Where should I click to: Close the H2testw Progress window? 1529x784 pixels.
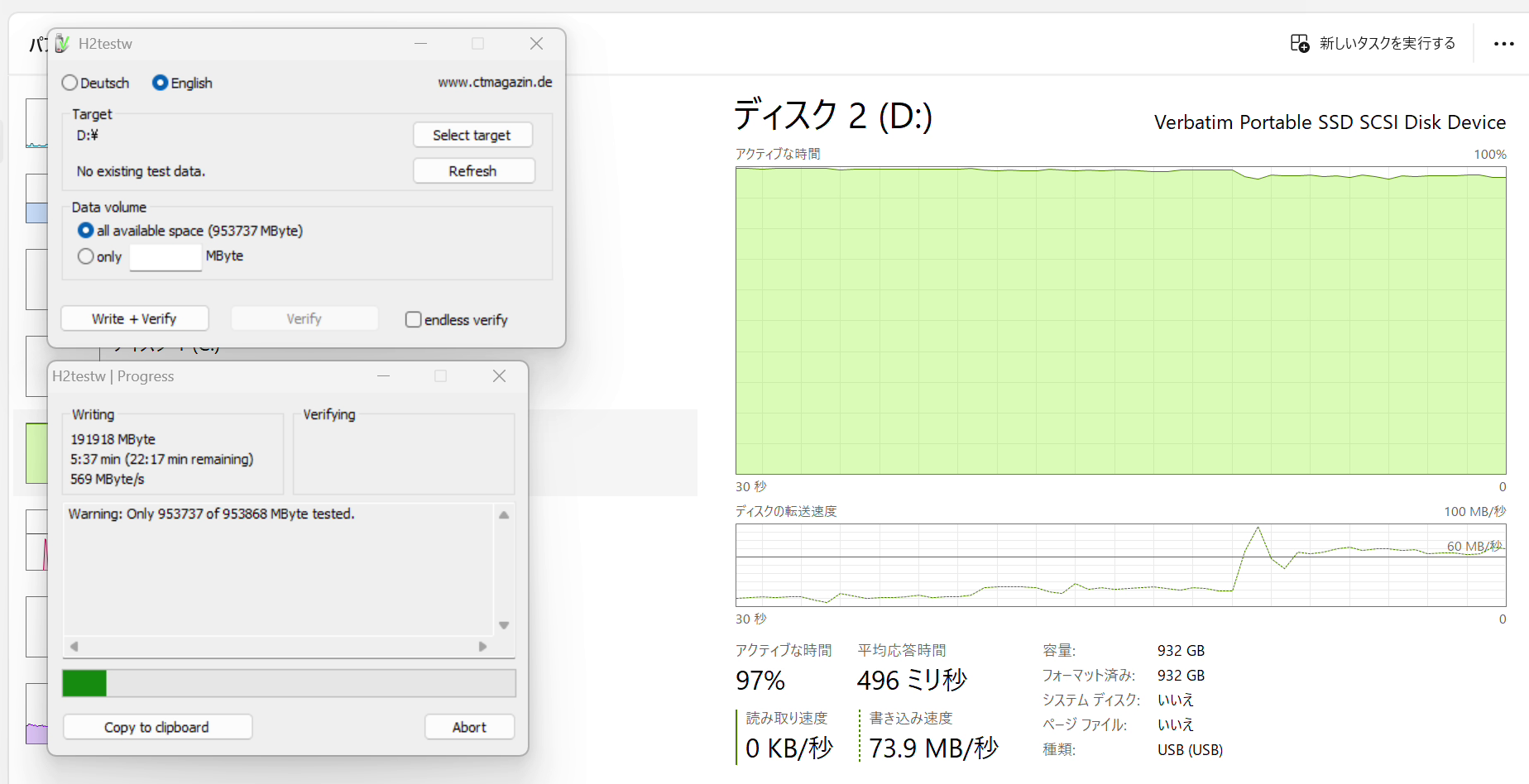tap(499, 376)
